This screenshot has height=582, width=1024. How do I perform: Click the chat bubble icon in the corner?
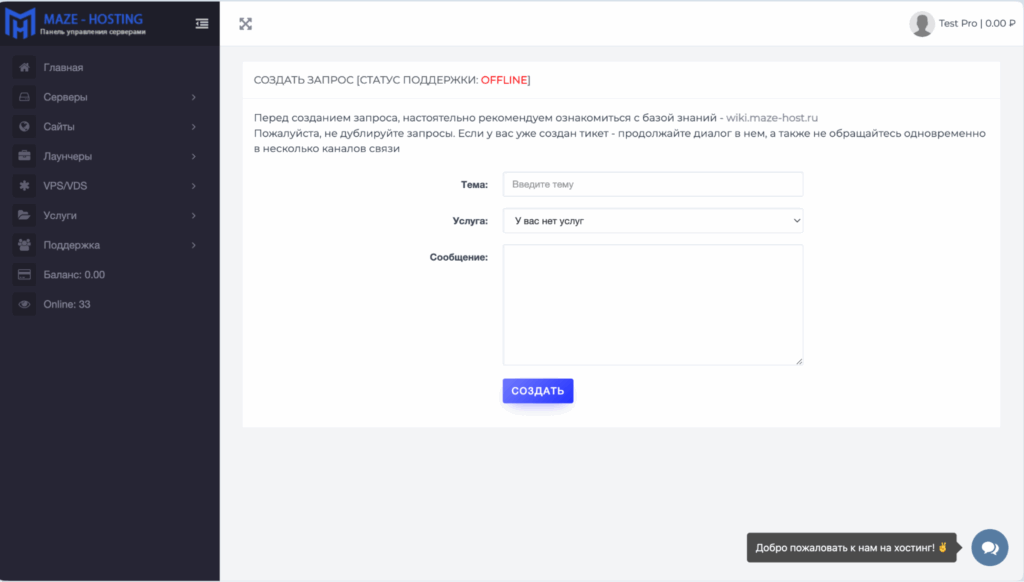tap(991, 547)
